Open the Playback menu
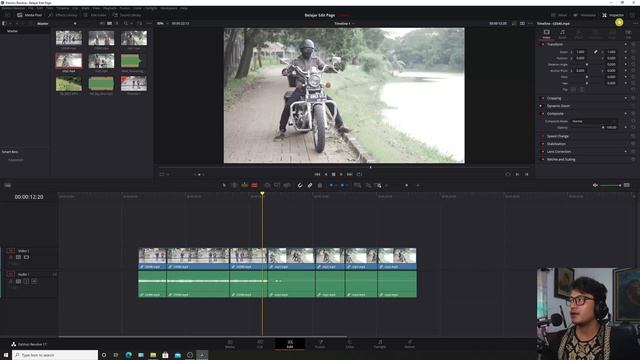The width and height of the screenshot is (640, 360). (x=109, y=8)
